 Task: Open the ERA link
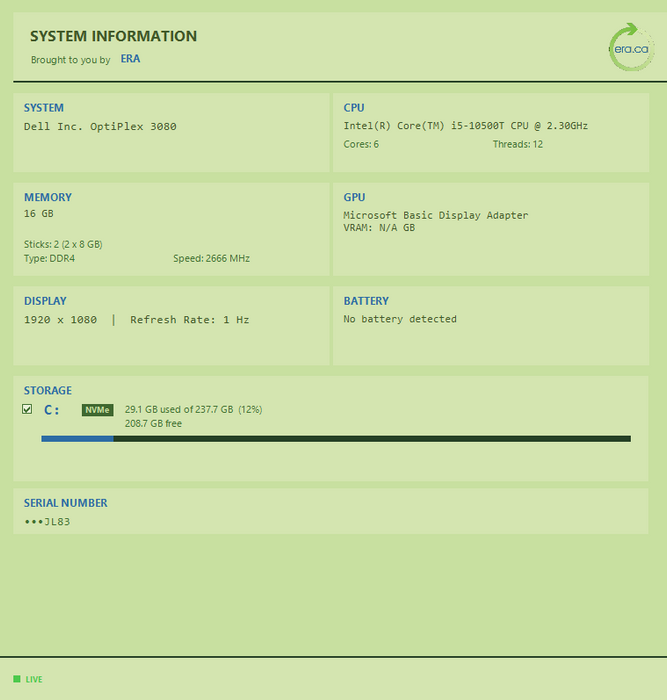coord(130,59)
